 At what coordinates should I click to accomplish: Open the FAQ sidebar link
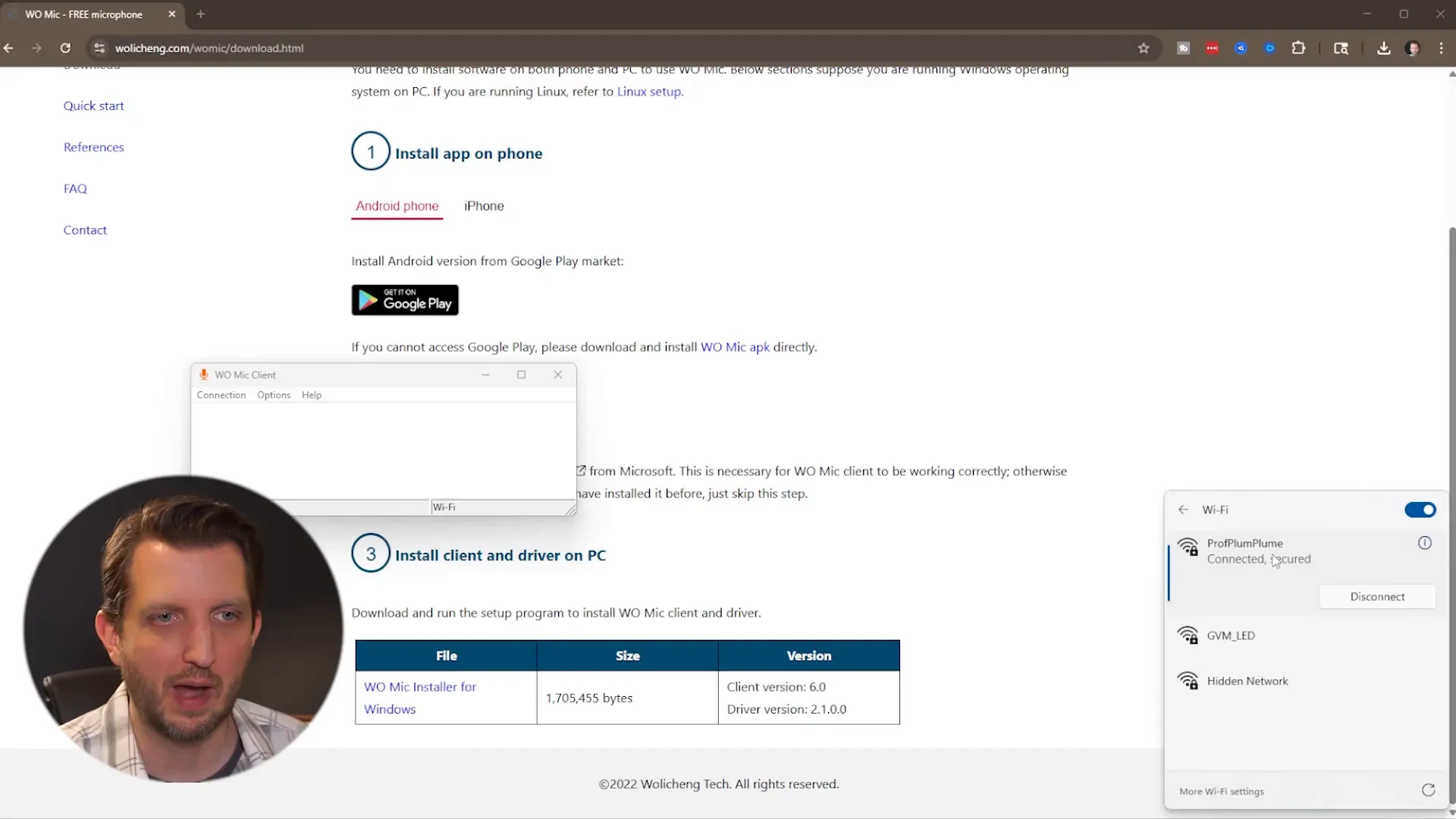[75, 189]
